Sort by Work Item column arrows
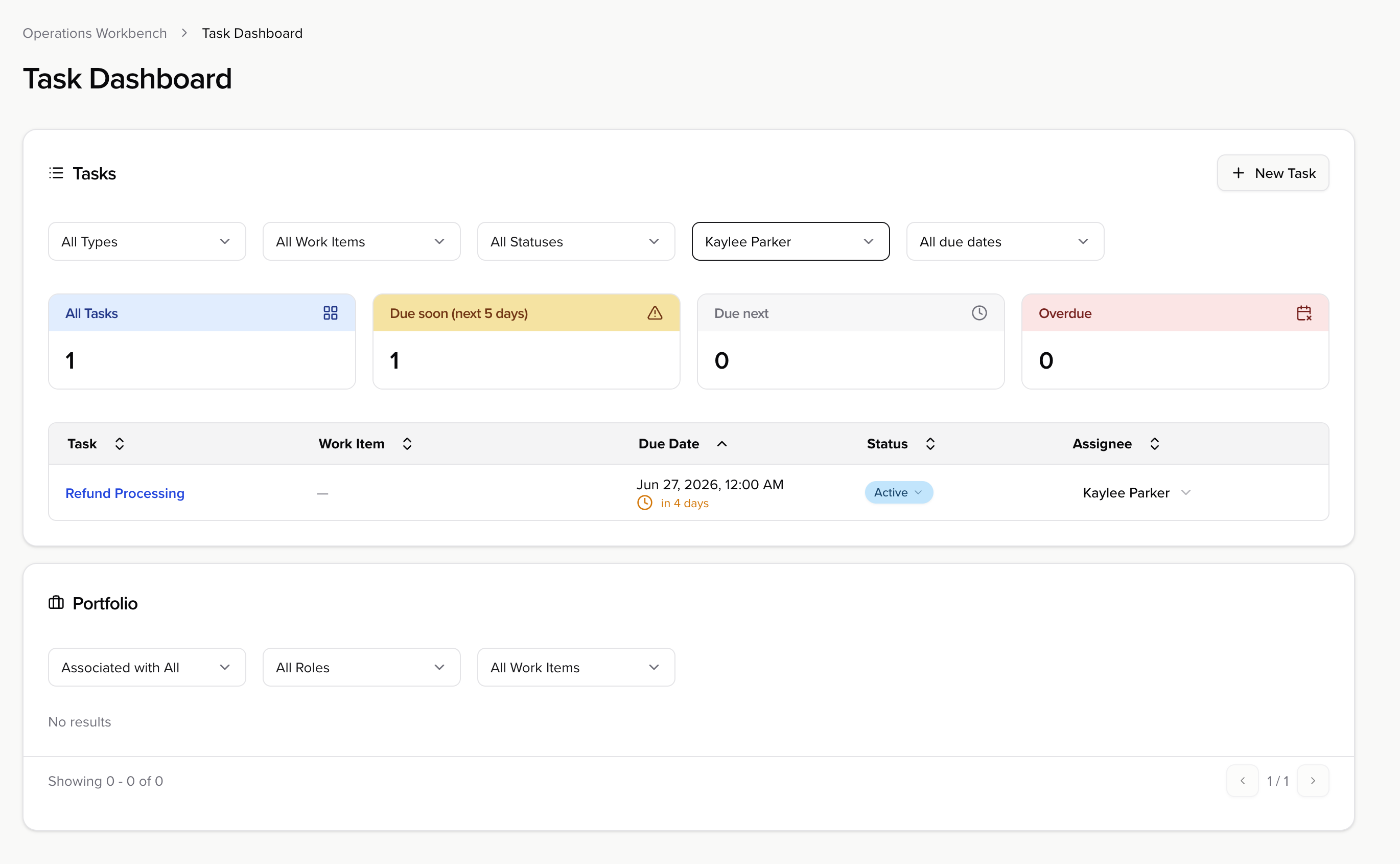The width and height of the screenshot is (1400, 864). tap(407, 444)
